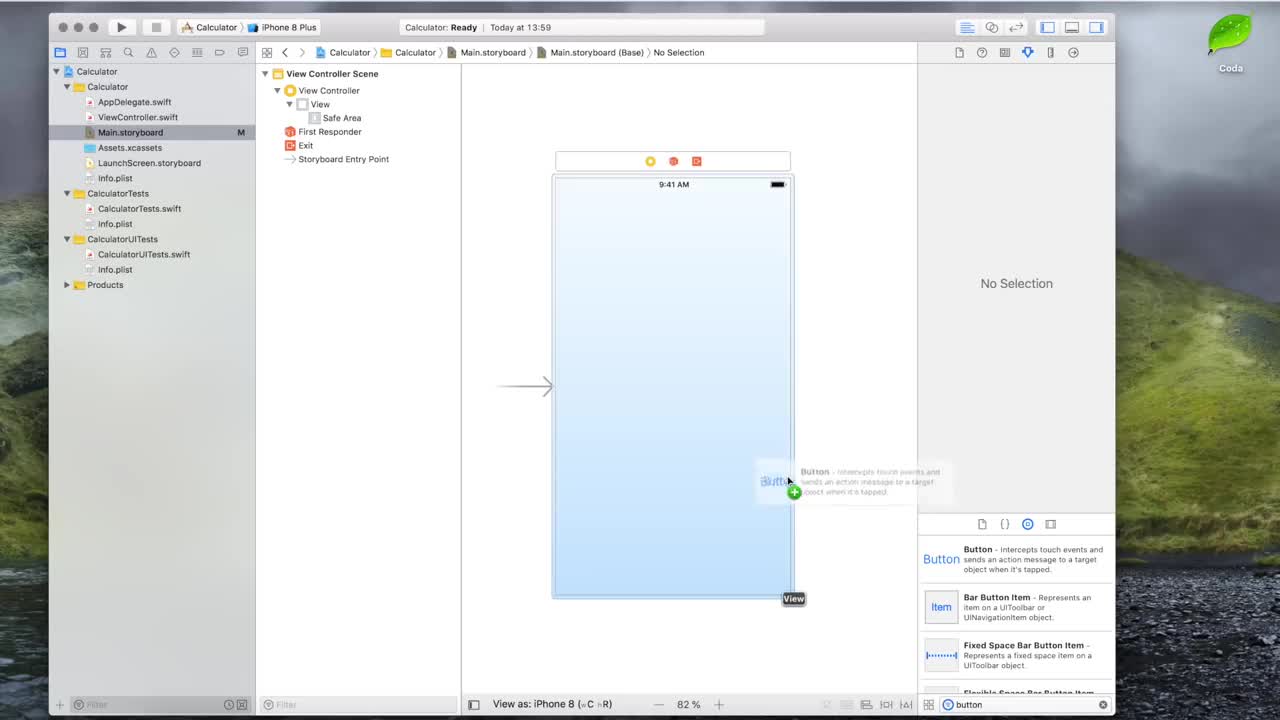The image size is (1280, 720).
Task: Open the Breakpoint navigator
Action: click(219, 52)
